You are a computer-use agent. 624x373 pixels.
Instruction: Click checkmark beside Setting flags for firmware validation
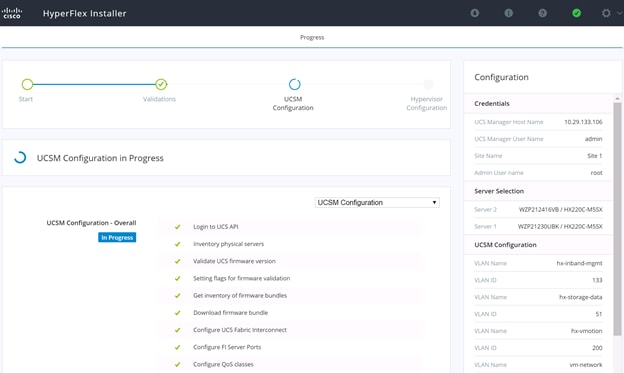[x=177, y=278]
